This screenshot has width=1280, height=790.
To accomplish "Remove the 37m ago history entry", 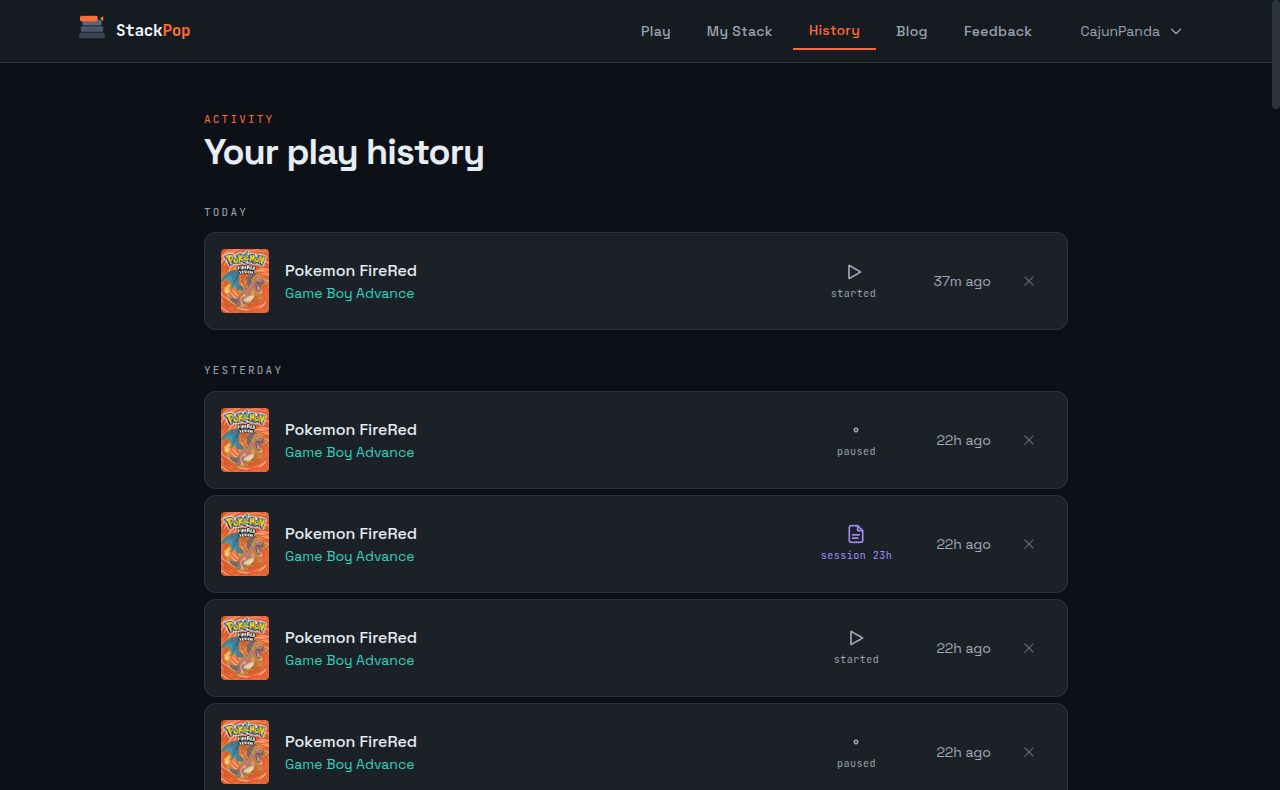I will click(x=1028, y=281).
